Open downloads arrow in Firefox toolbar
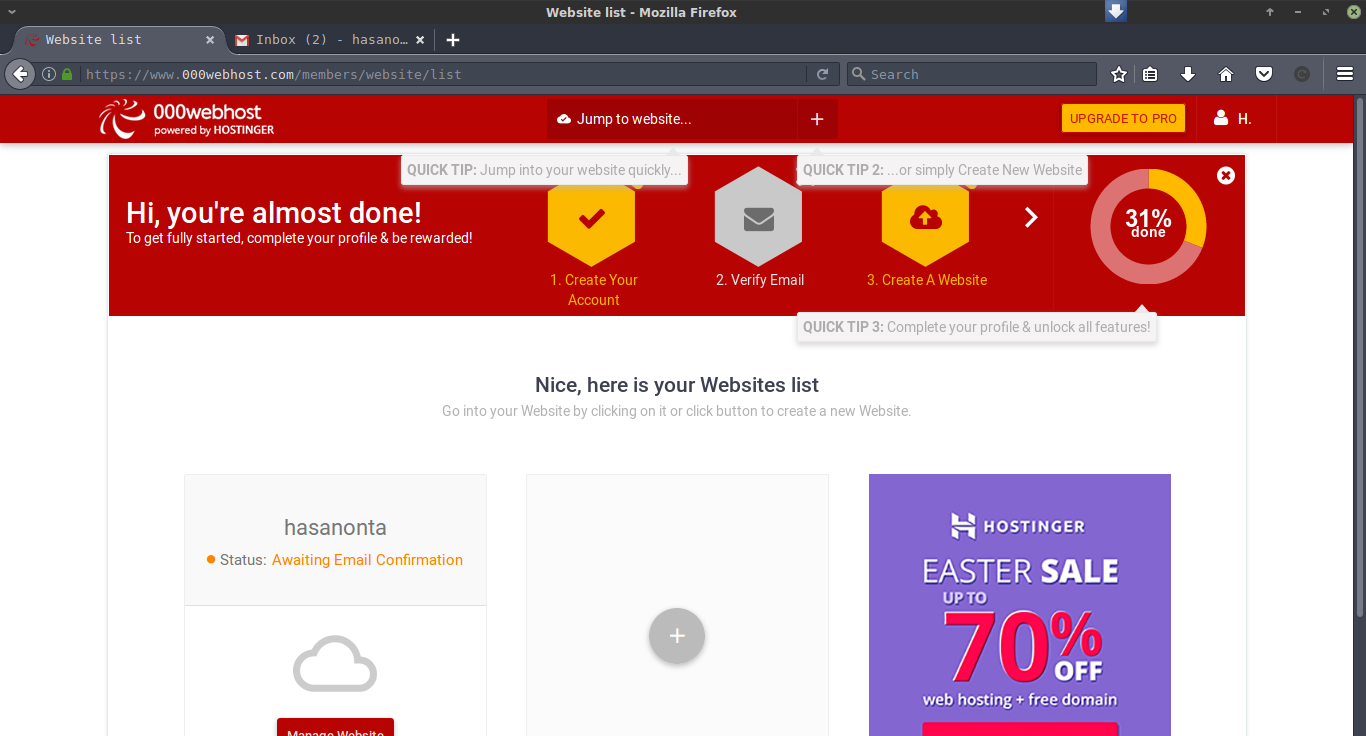 (x=1188, y=74)
